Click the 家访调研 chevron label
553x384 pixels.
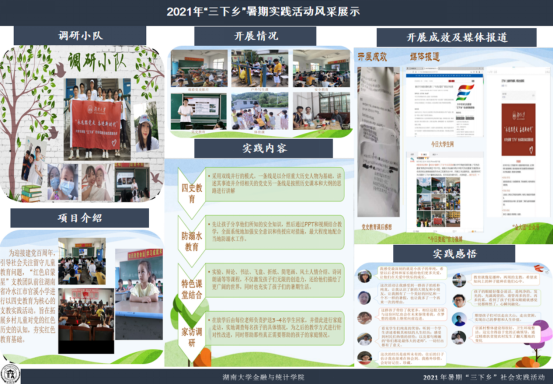(x=192, y=337)
